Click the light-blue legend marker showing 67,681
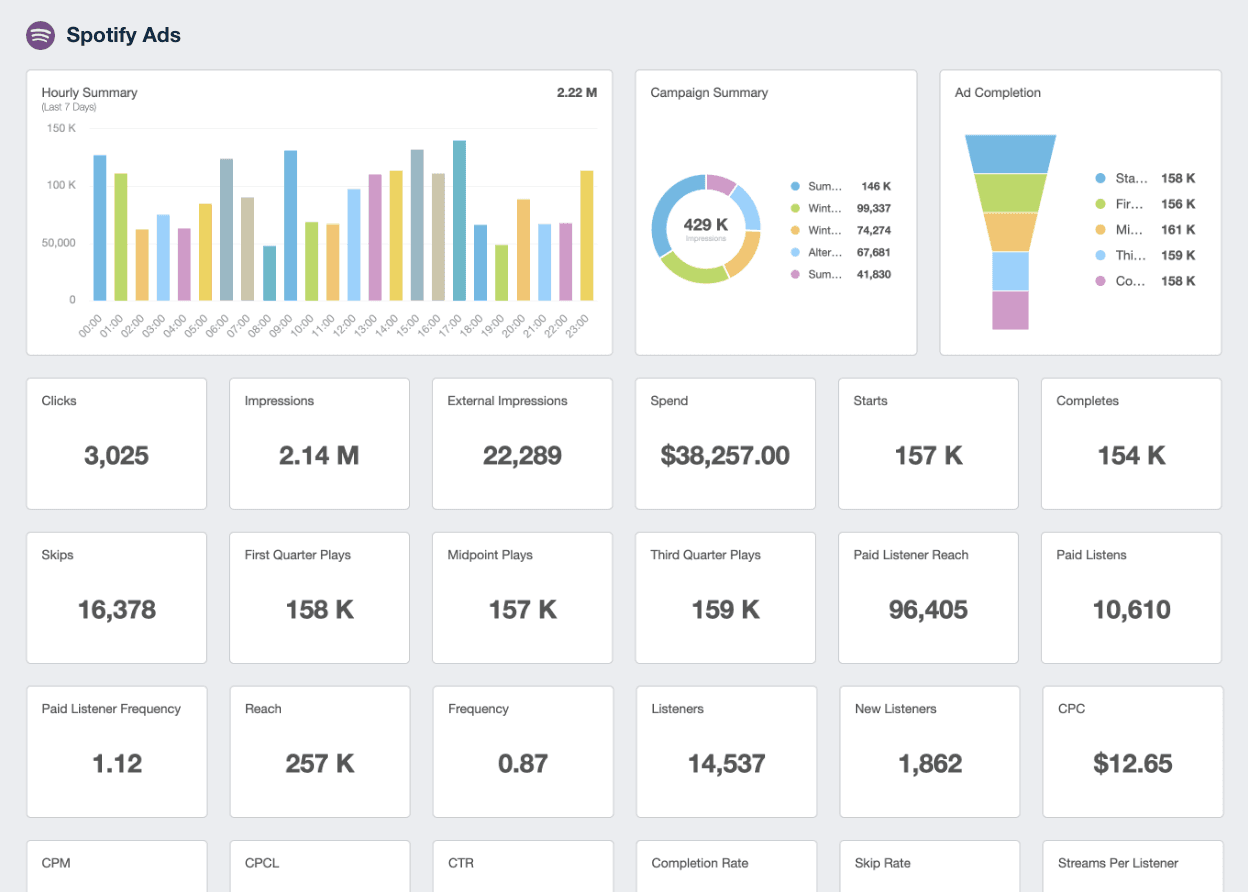The image size is (1248, 892). [796, 252]
